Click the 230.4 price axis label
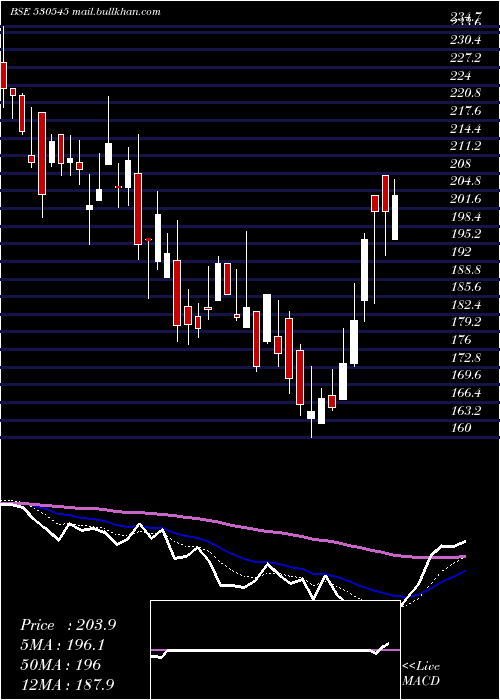Image resolution: width=500 pixels, height=700 pixels. point(465,40)
